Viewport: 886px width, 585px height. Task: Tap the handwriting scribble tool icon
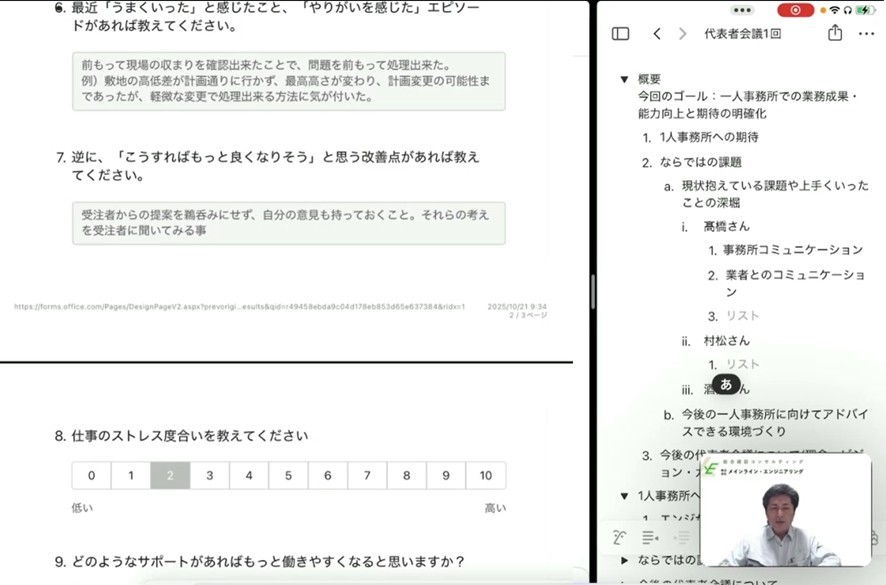pyautogui.click(x=620, y=538)
